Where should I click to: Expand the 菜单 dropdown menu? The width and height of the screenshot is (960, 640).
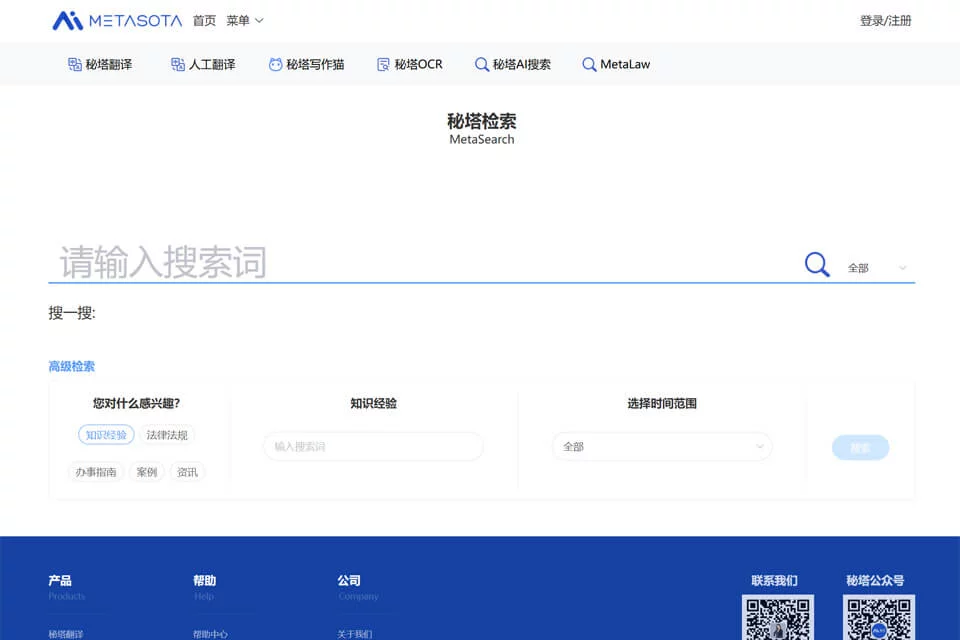point(245,21)
